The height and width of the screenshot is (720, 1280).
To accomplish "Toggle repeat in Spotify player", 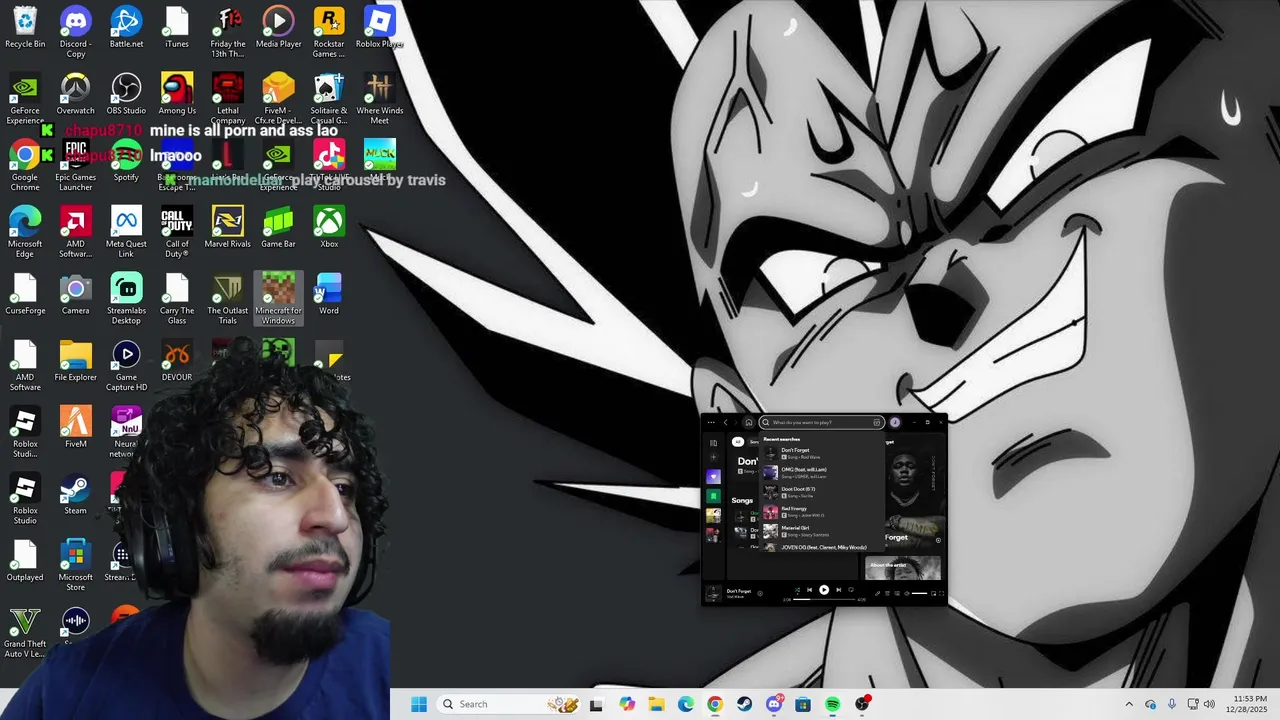I will coord(851,590).
